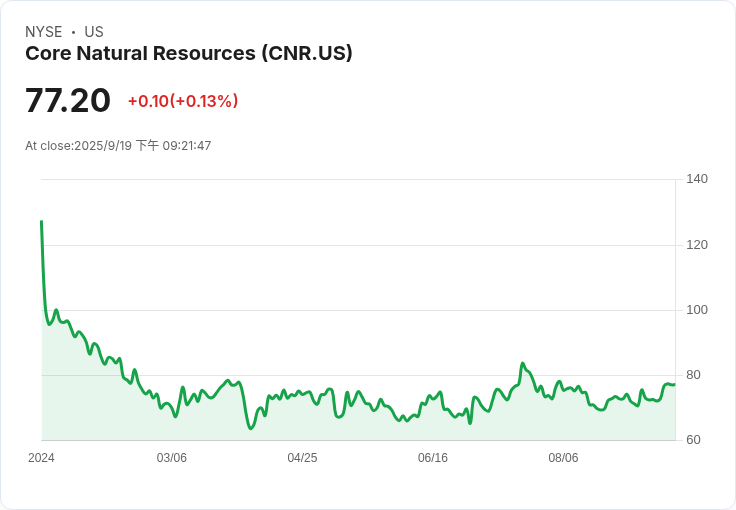Select the NYSE exchange label

click(x=44, y=32)
